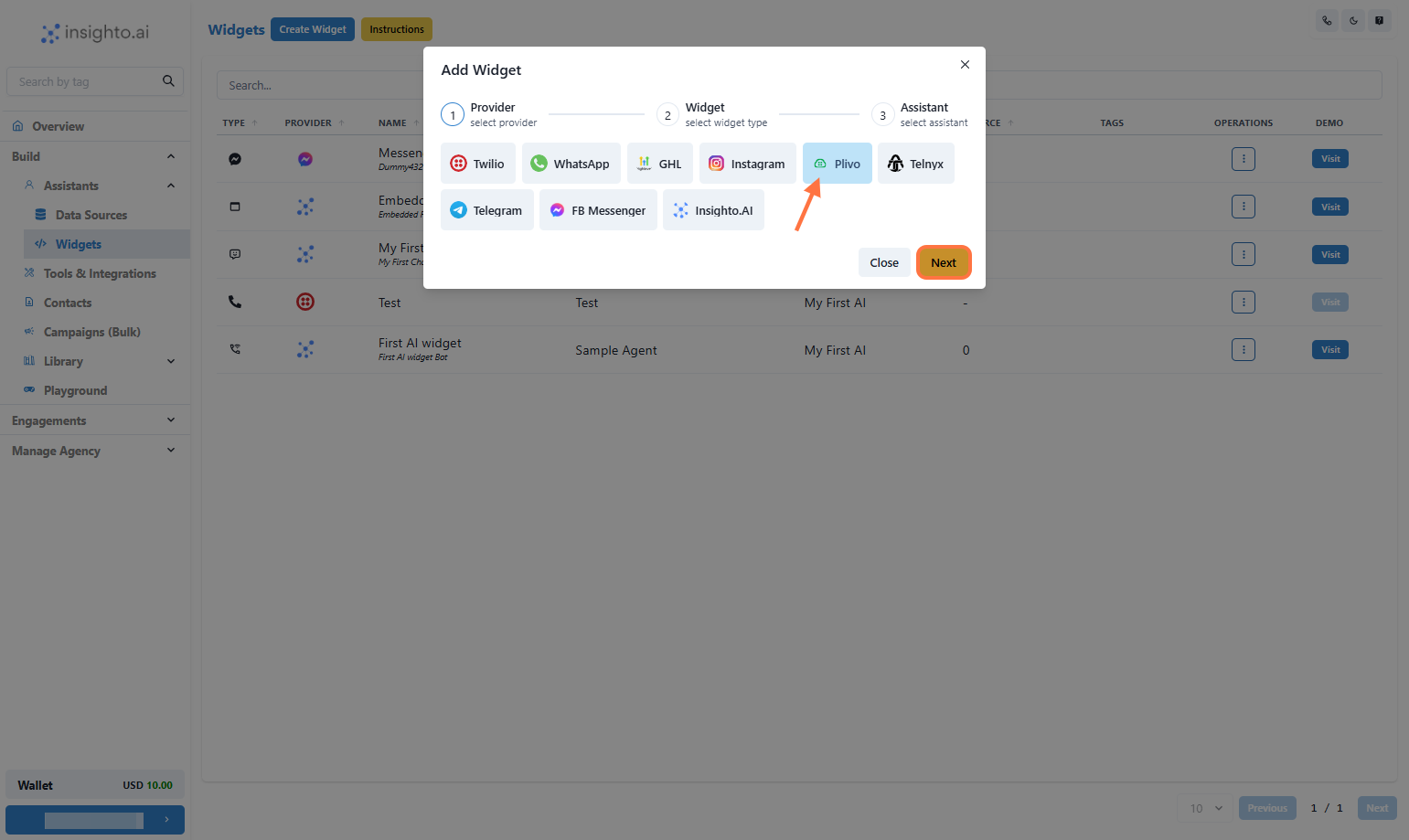Click Sample Agent text cell
Viewport: 1409px width, 840px height.
[616, 350]
